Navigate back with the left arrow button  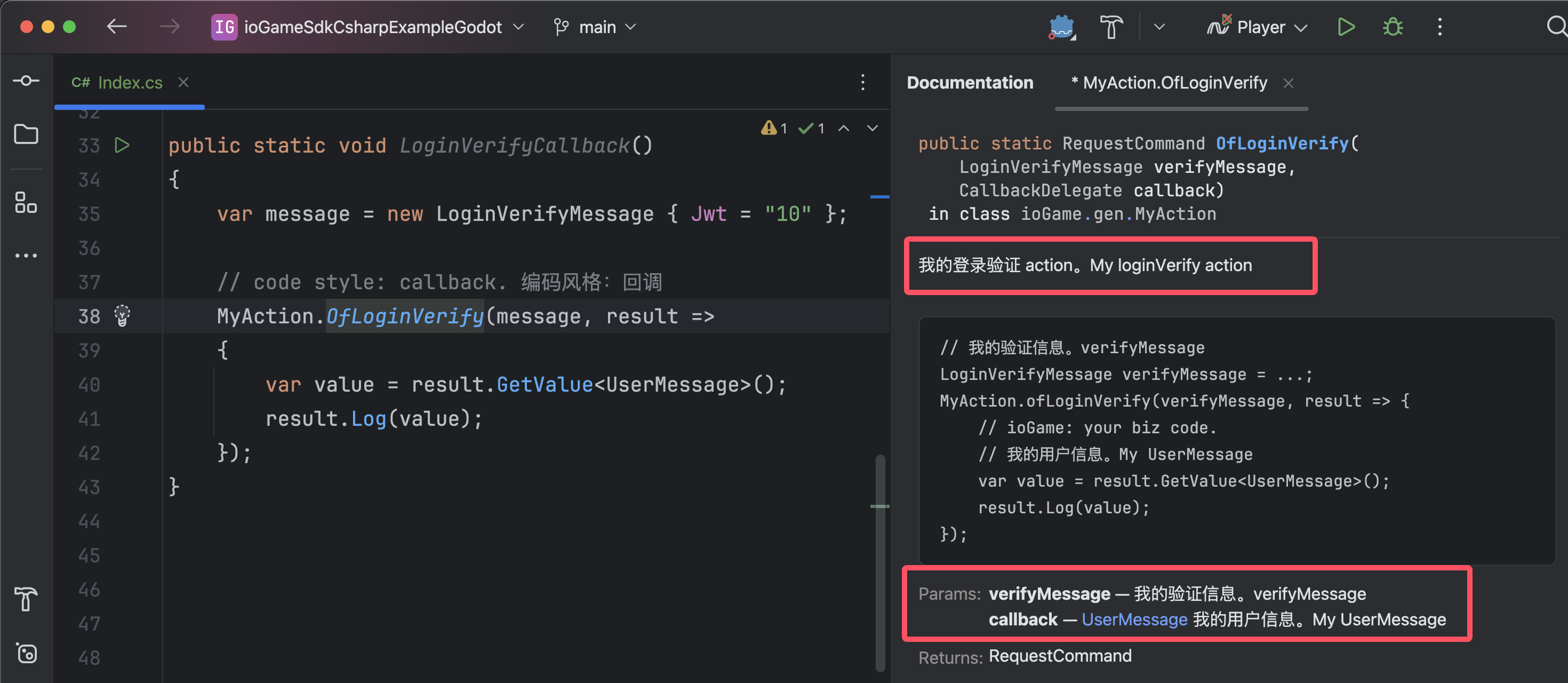tap(117, 27)
